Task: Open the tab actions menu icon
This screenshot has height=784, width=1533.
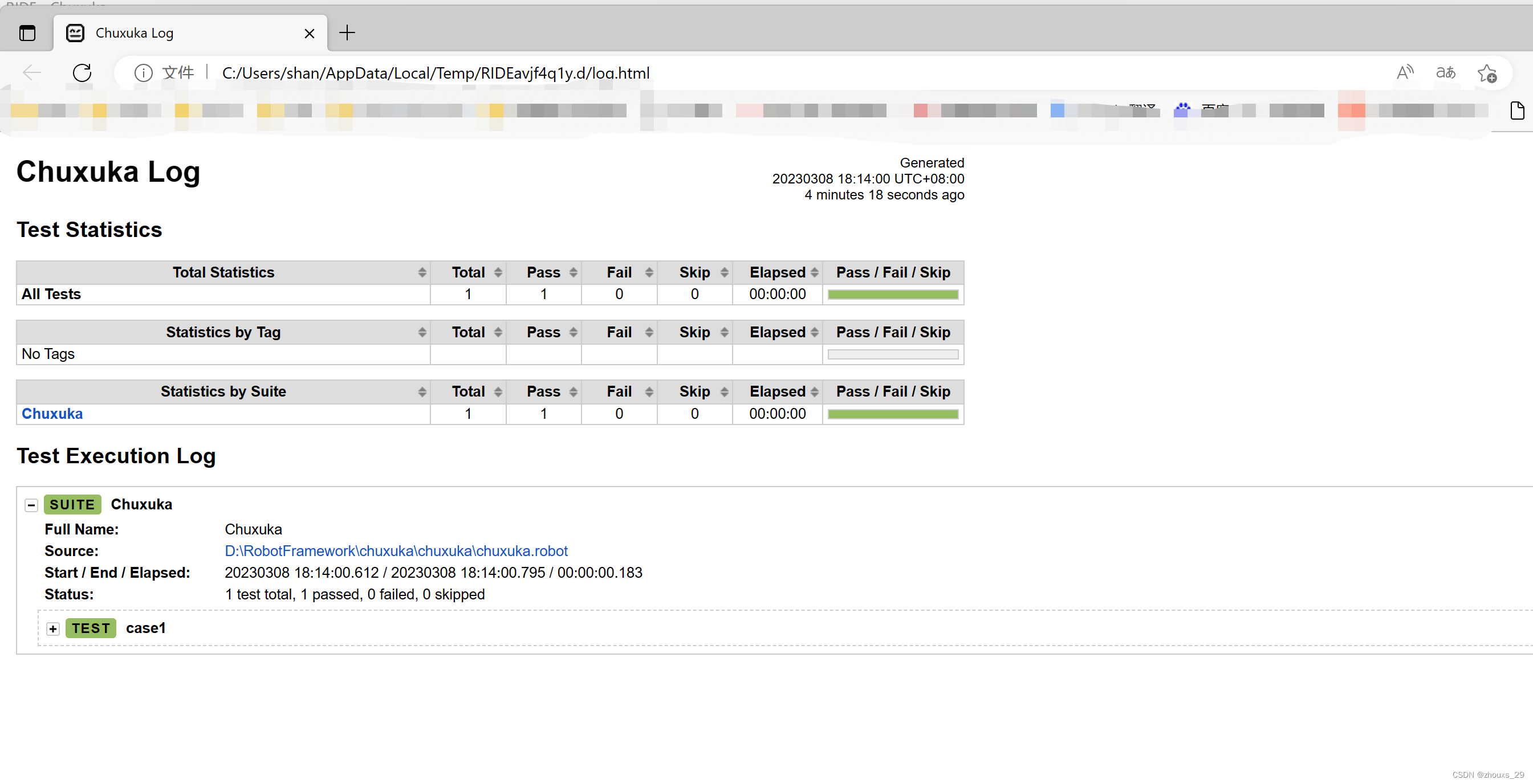Action: point(27,32)
